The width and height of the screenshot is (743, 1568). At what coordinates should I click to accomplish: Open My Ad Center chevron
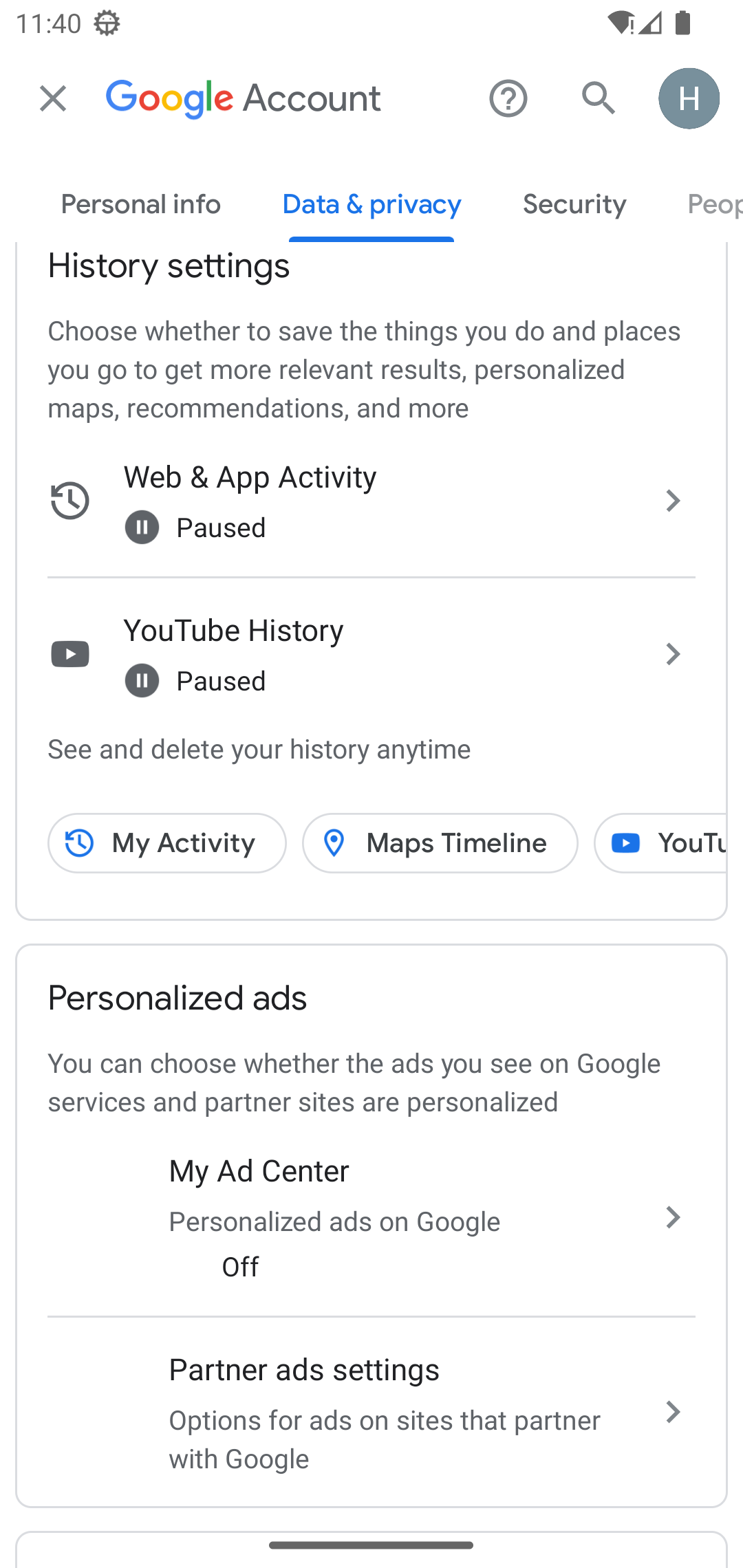tap(673, 1217)
